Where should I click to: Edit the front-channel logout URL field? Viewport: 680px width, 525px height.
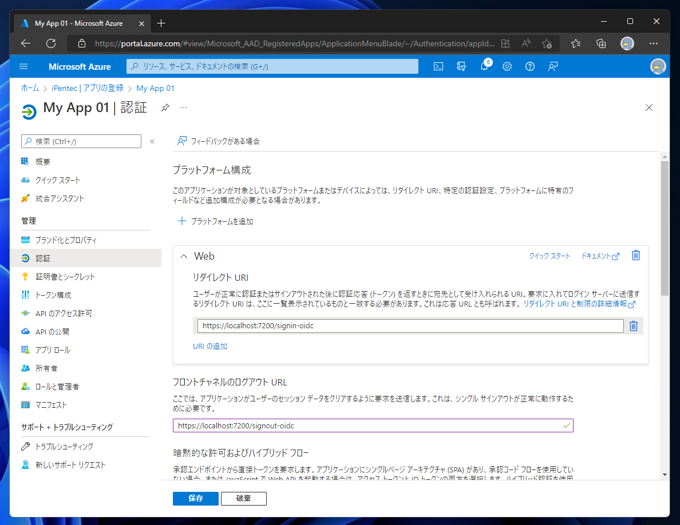tap(373, 425)
